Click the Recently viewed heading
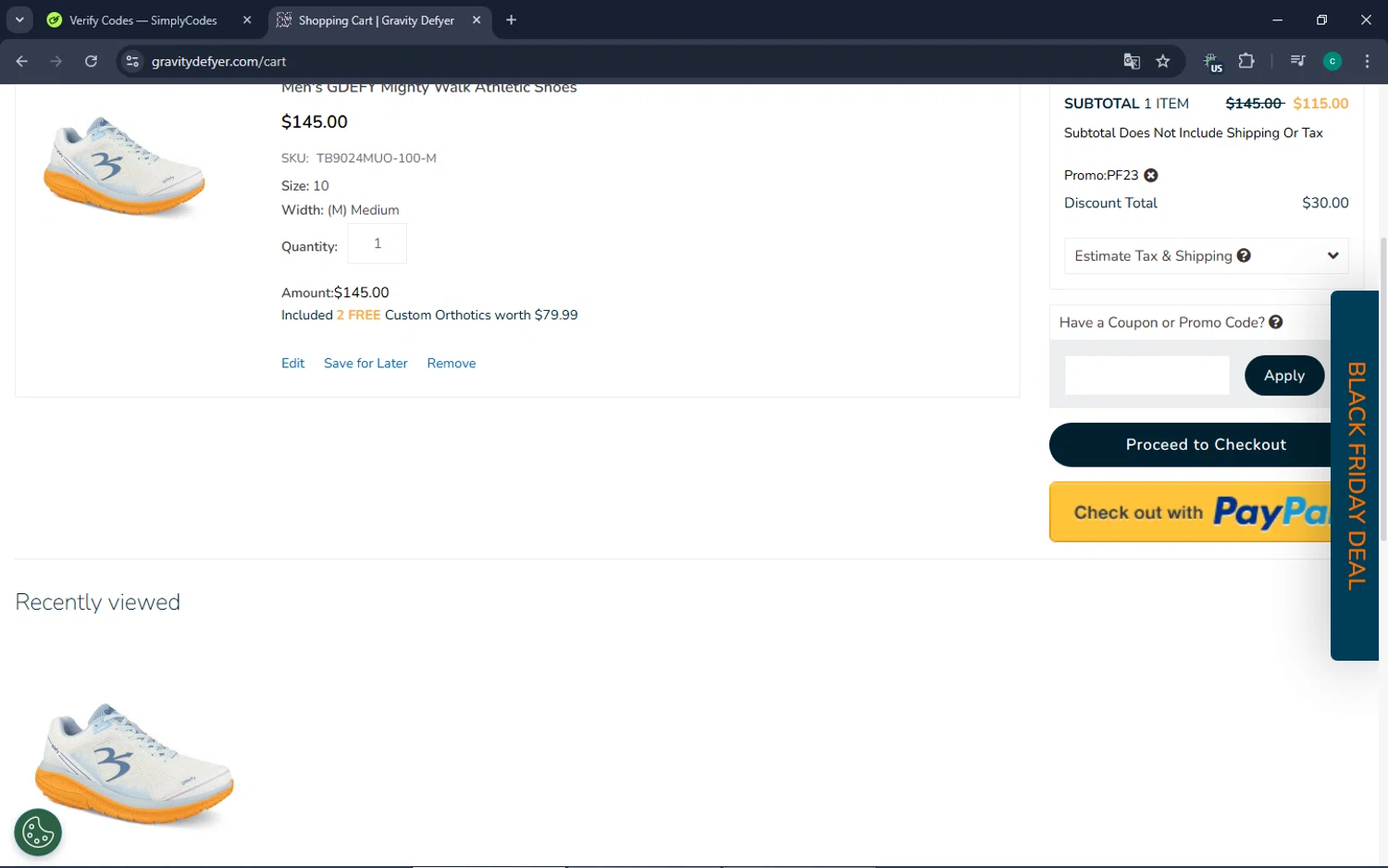 click(x=98, y=601)
